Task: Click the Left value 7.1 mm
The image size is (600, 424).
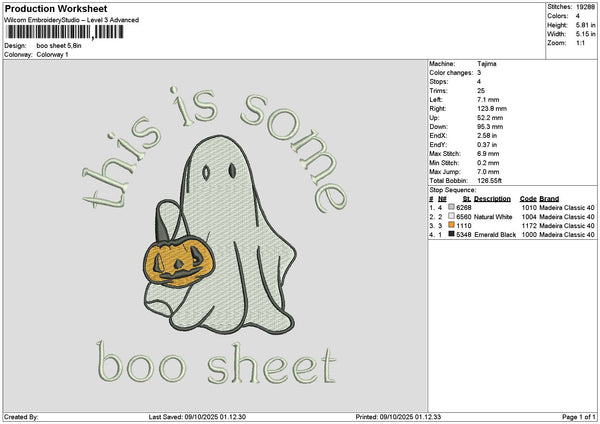Action: coord(488,99)
